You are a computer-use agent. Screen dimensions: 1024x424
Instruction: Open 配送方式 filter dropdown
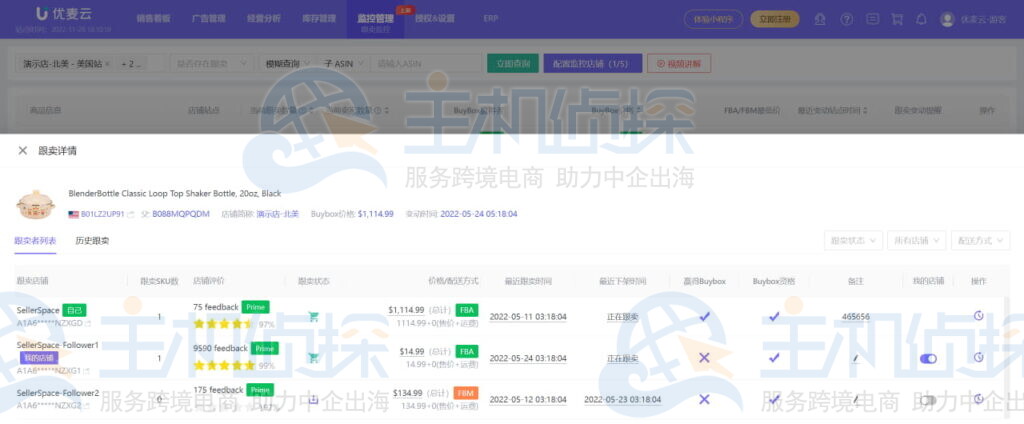[980, 240]
